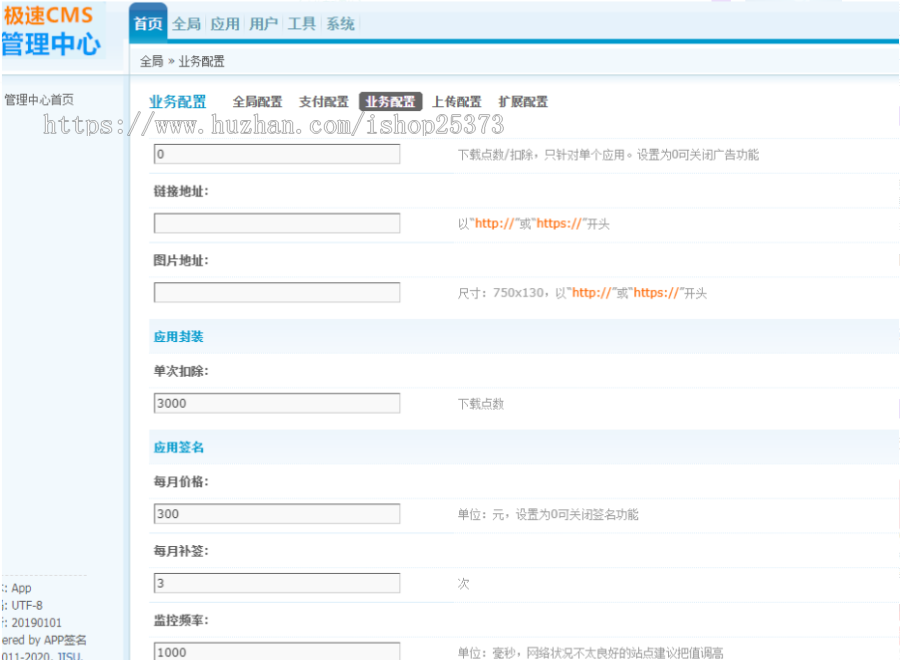Go to the 用户 top navigation item
900x660 pixels.
pyautogui.click(x=263, y=24)
